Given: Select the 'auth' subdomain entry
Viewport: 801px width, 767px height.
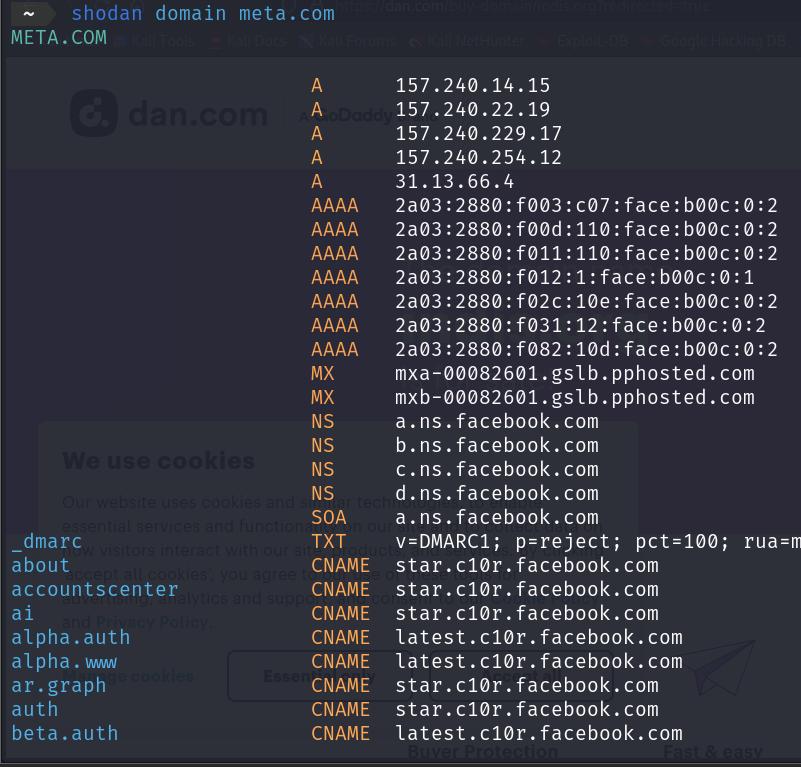Looking at the screenshot, I should (x=35, y=710).
